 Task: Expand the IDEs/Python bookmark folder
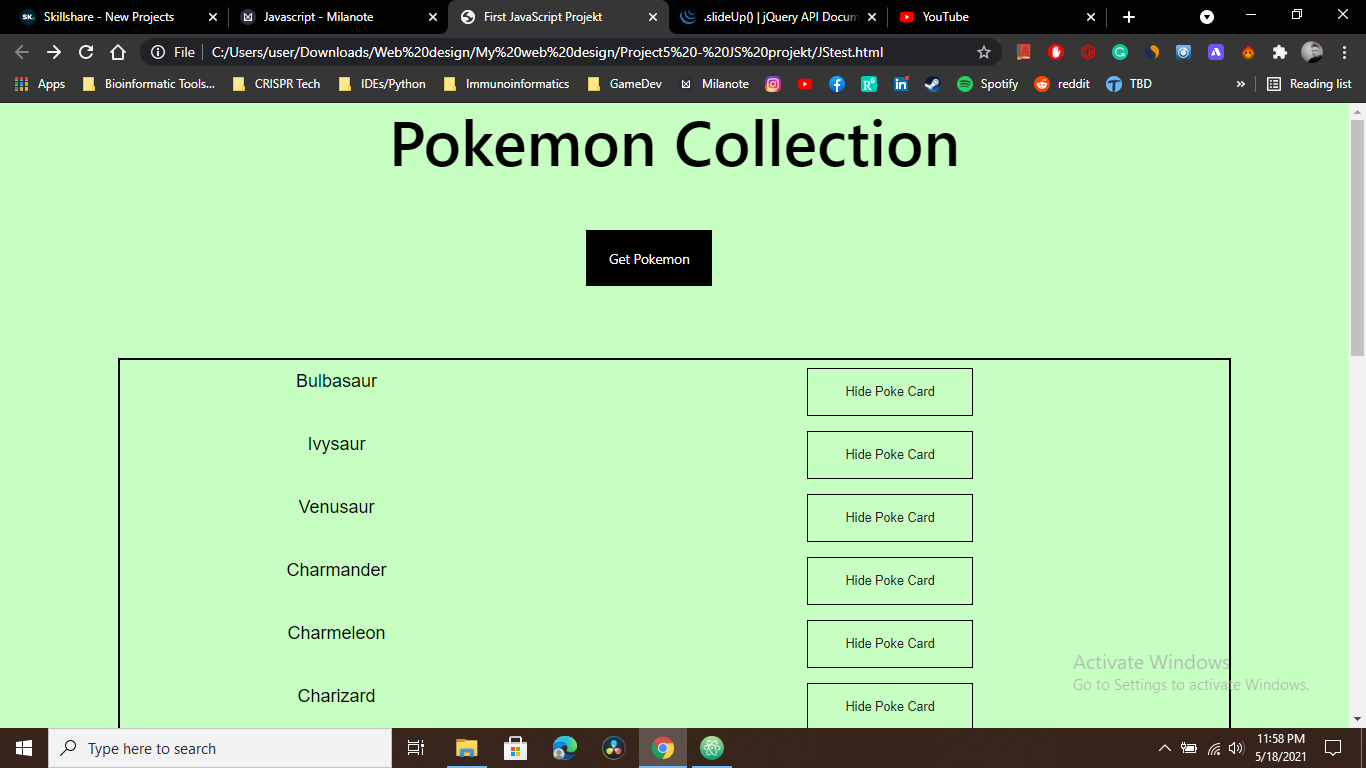(382, 84)
